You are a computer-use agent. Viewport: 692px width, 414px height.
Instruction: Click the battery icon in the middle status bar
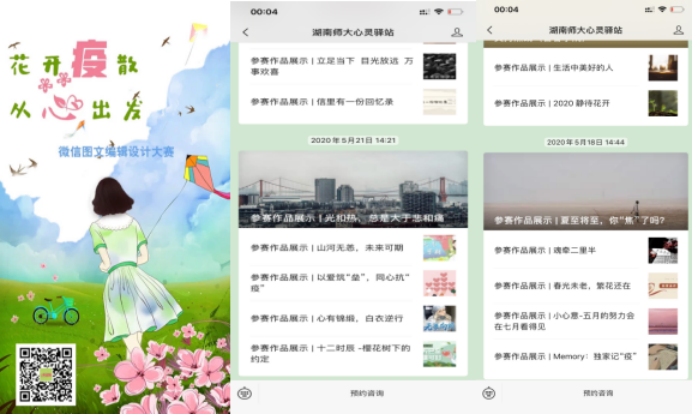(455, 11)
